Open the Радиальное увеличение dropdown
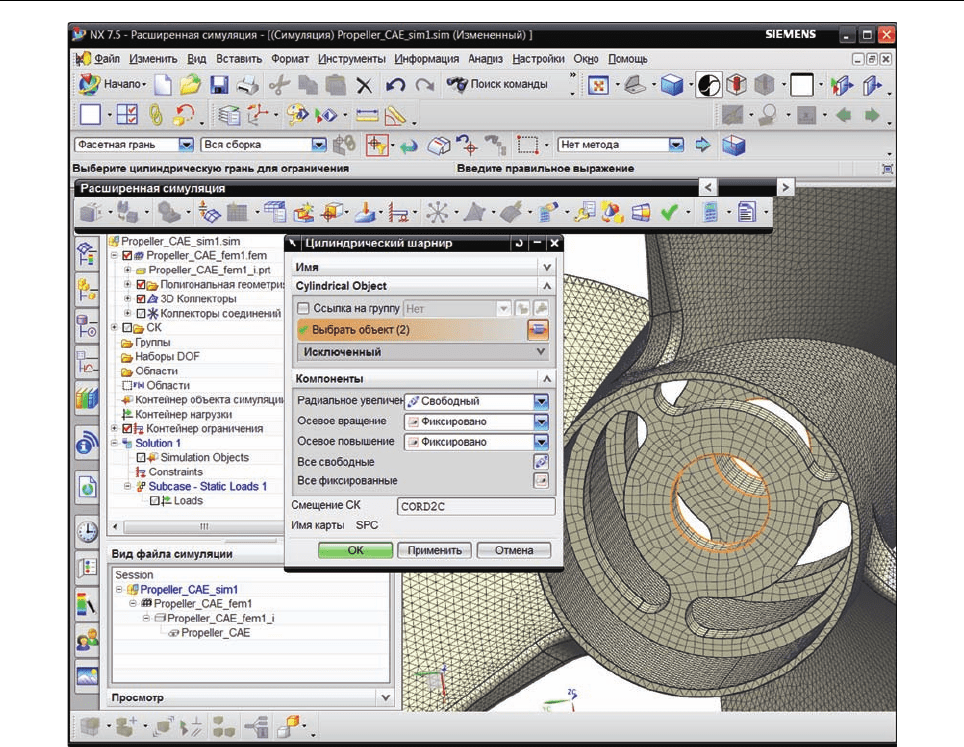 540,401
